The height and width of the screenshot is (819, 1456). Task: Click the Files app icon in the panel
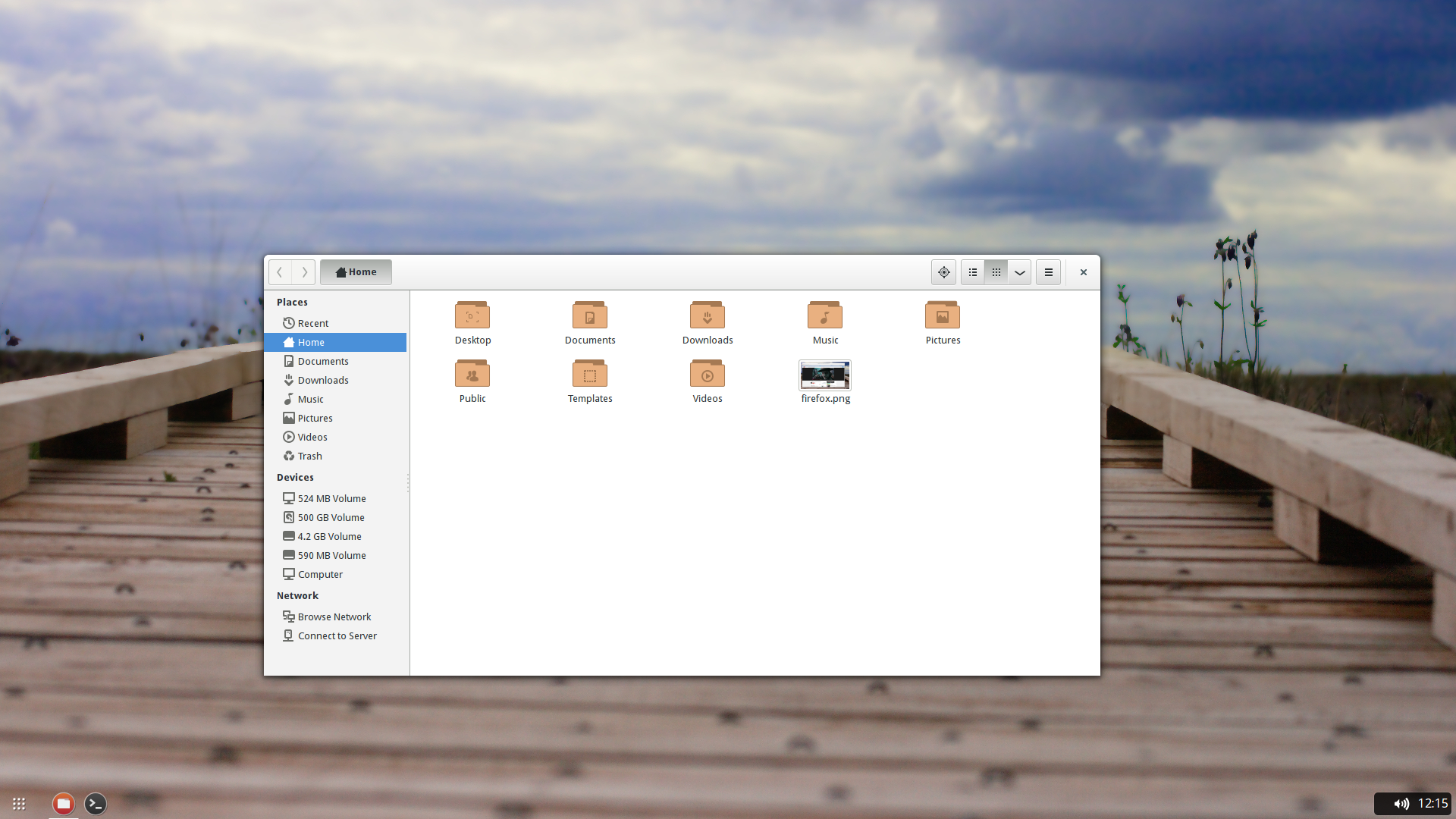click(64, 804)
